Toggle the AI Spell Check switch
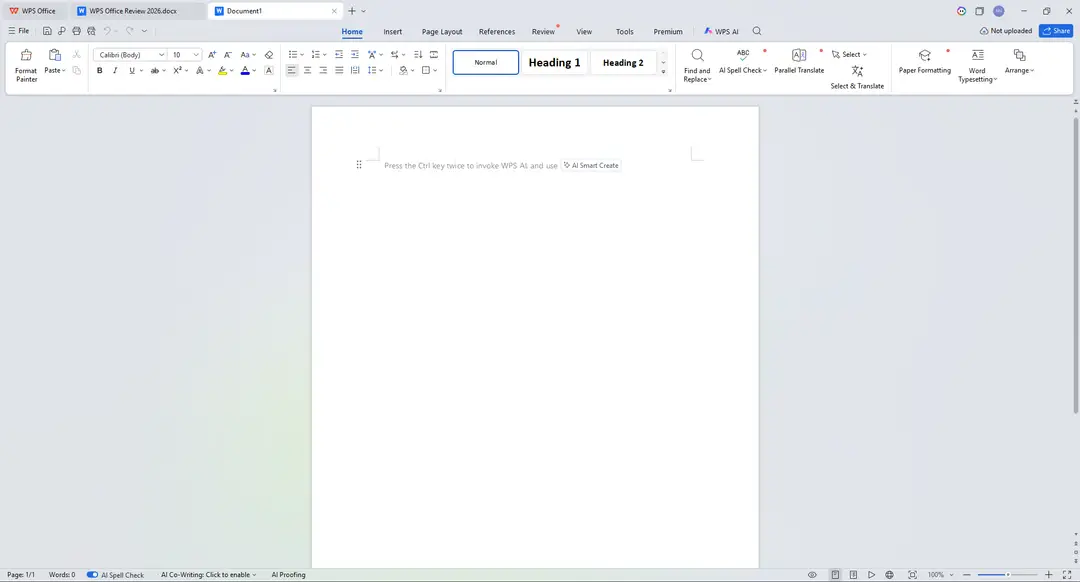 (92, 574)
